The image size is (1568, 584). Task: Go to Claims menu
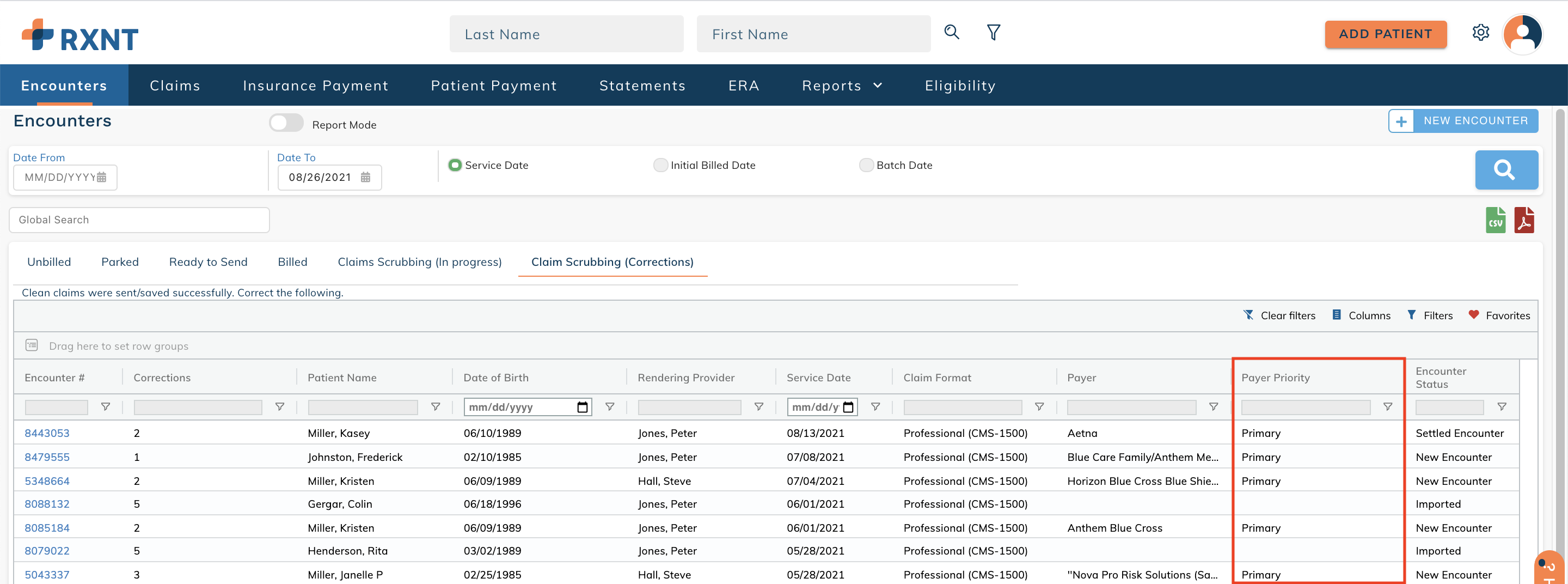click(x=175, y=86)
